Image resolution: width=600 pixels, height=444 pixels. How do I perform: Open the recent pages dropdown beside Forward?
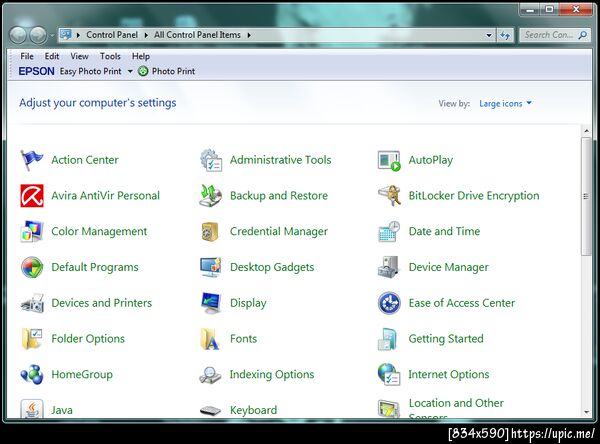(x=52, y=36)
